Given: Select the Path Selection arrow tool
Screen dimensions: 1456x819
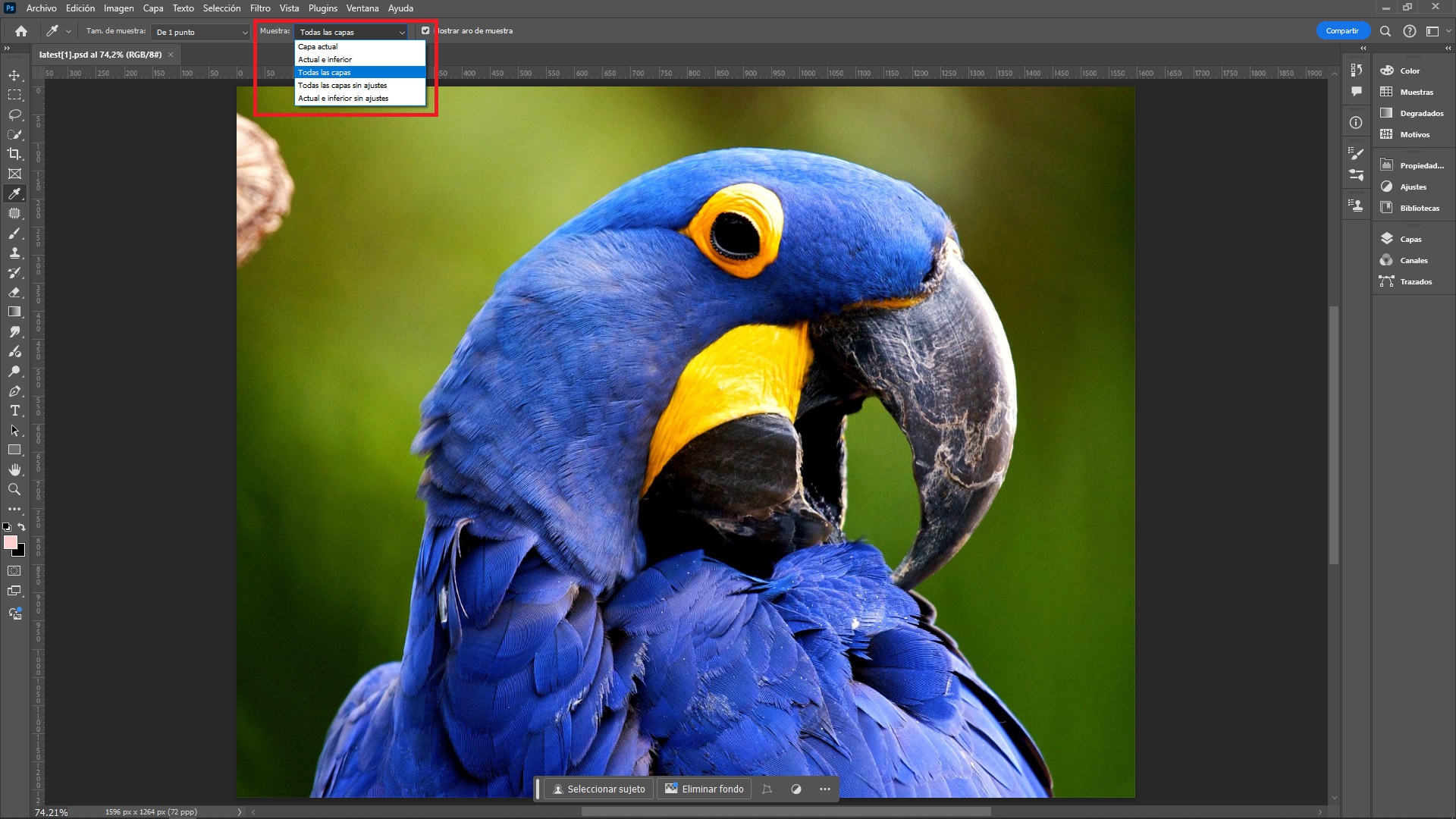Looking at the screenshot, I should pos(14,431).
